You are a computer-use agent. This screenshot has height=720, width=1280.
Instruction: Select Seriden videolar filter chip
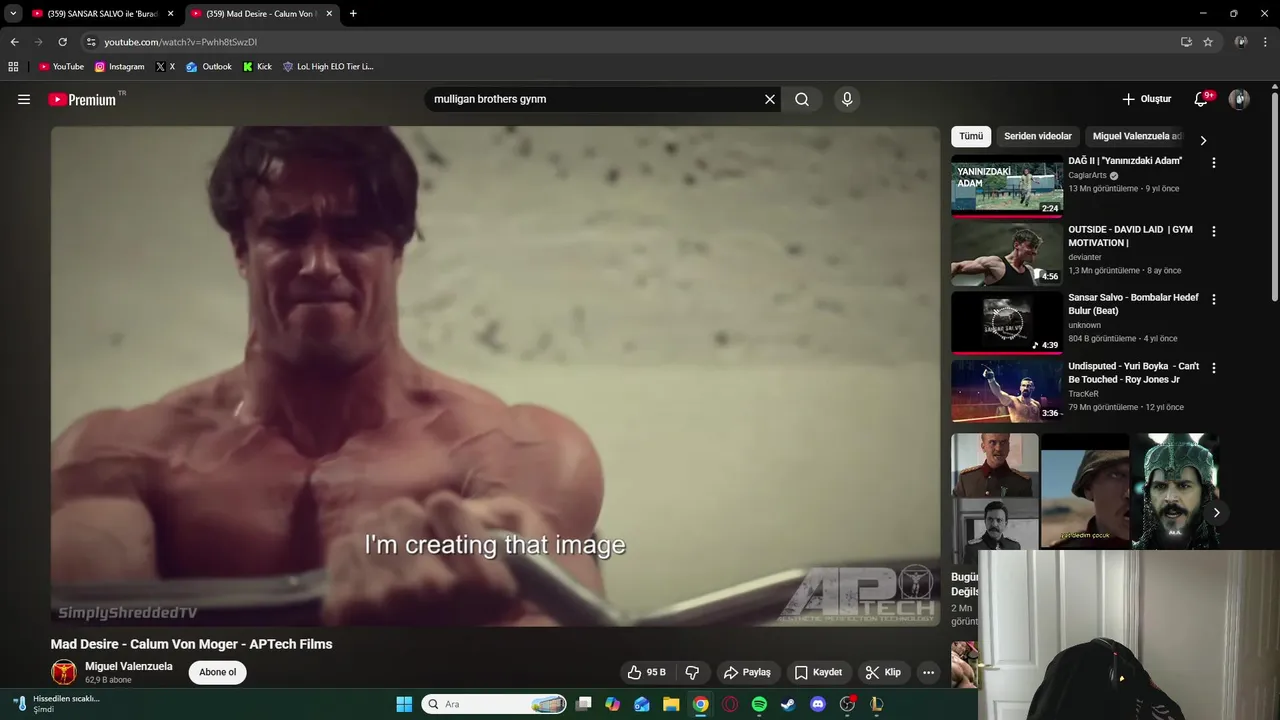(1038, 136)
